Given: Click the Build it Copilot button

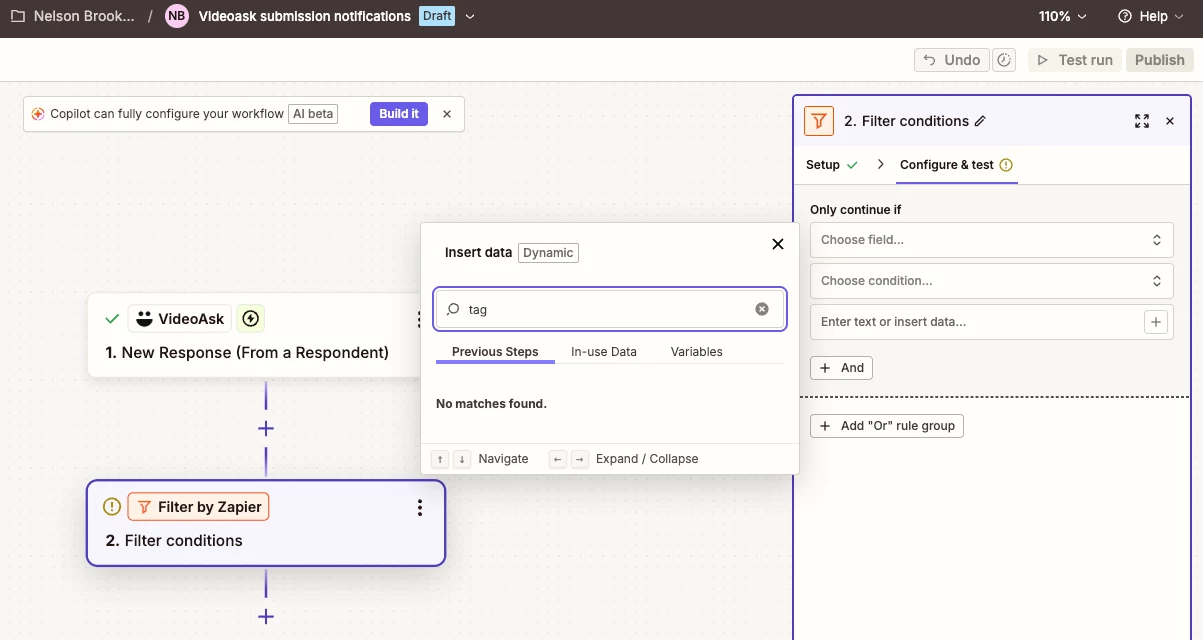Looking at the screenshot, I should point(399,114).
